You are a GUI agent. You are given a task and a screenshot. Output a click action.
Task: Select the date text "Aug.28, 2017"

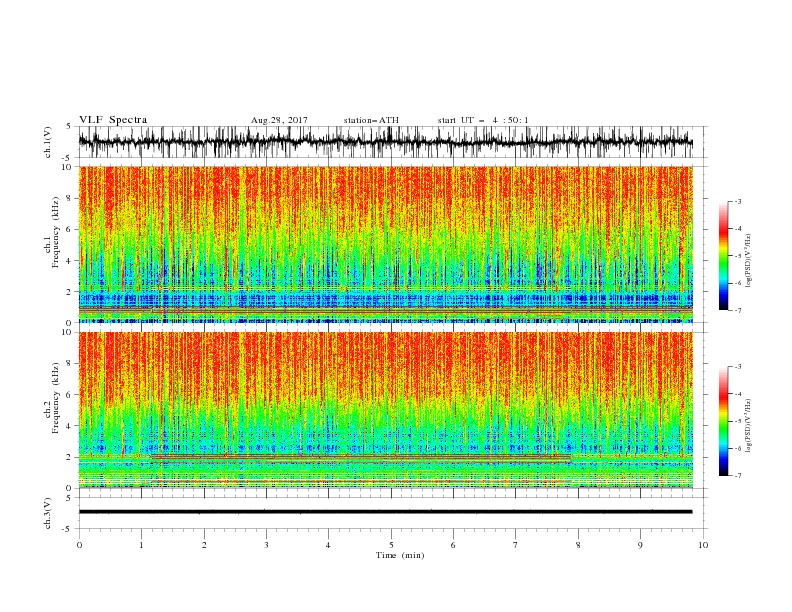pos(279,120)
